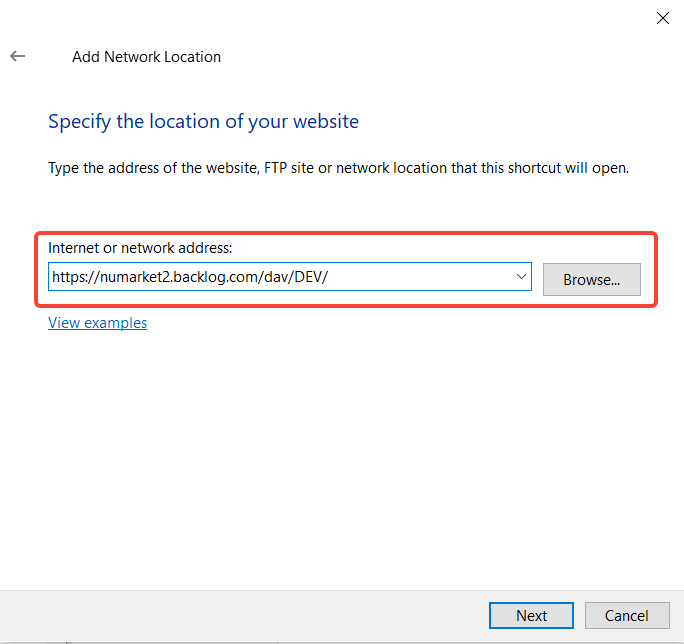Close the Add Network Location wizard

pyautogui.click(x=662, y=17)
